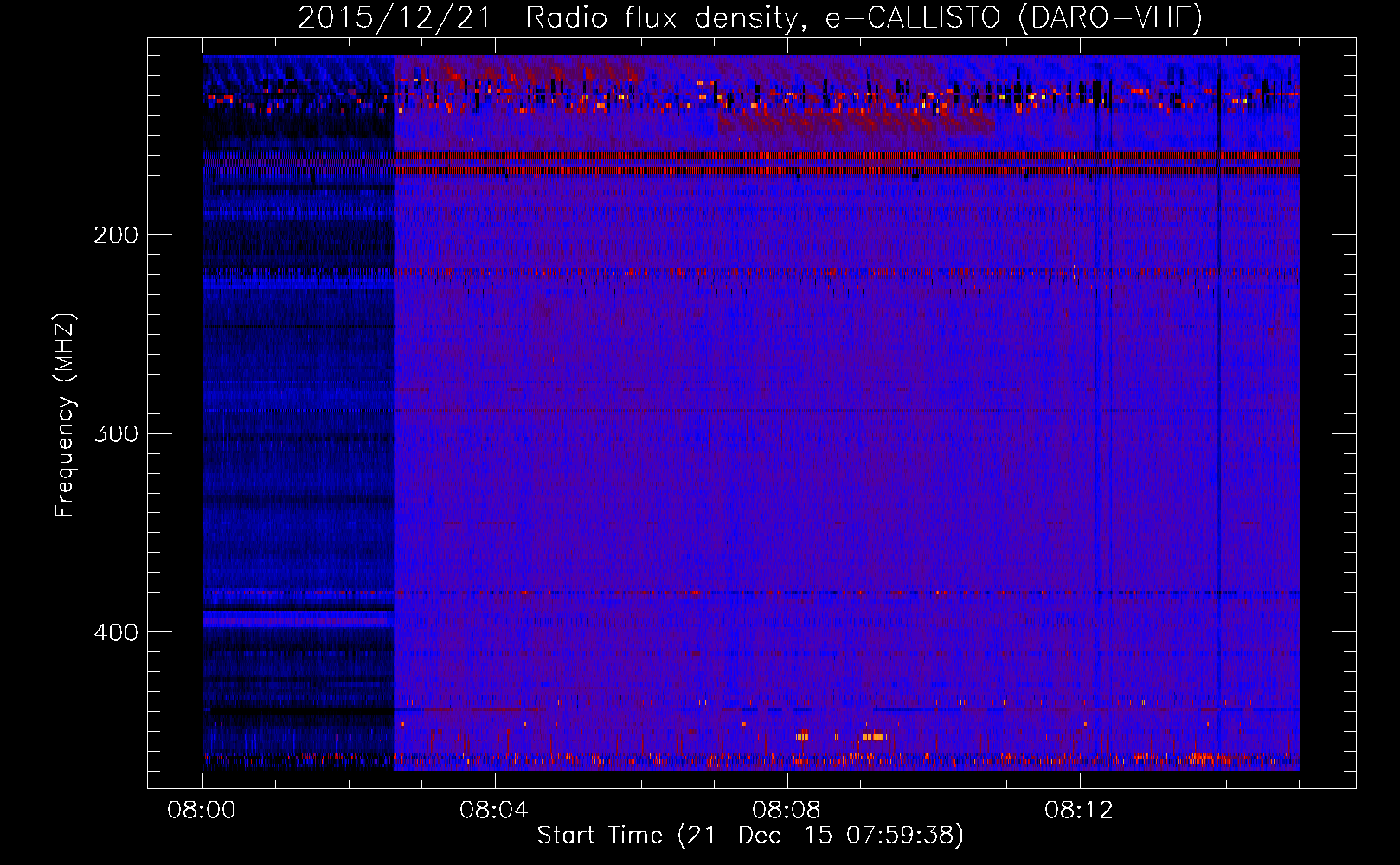Image resolution: width=1400 pixels, height=865 pixels.
Task: Click the 200 frequency tick label
Action: point(116,235)
